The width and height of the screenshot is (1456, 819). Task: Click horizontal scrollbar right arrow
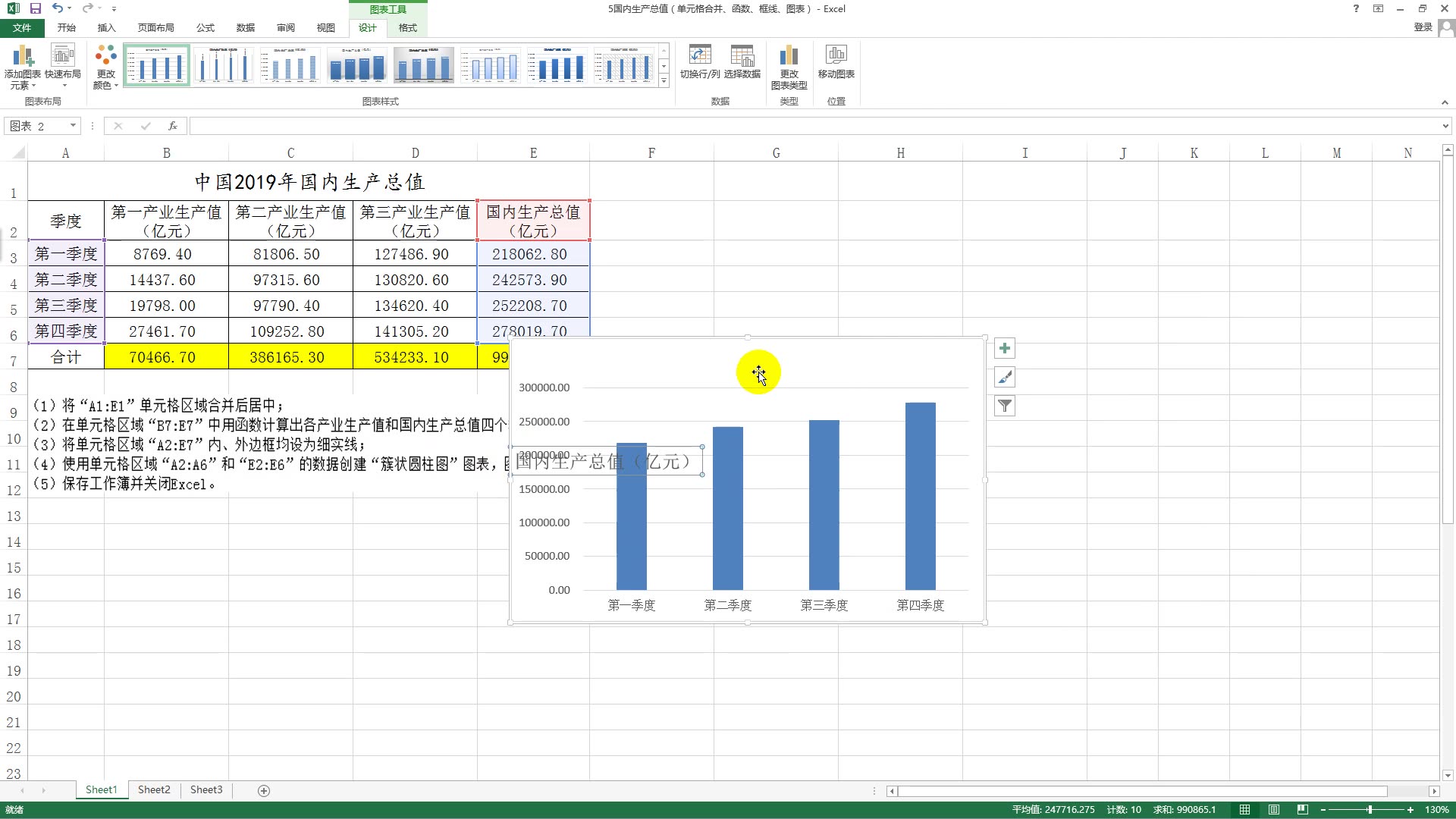(1434, 791)
